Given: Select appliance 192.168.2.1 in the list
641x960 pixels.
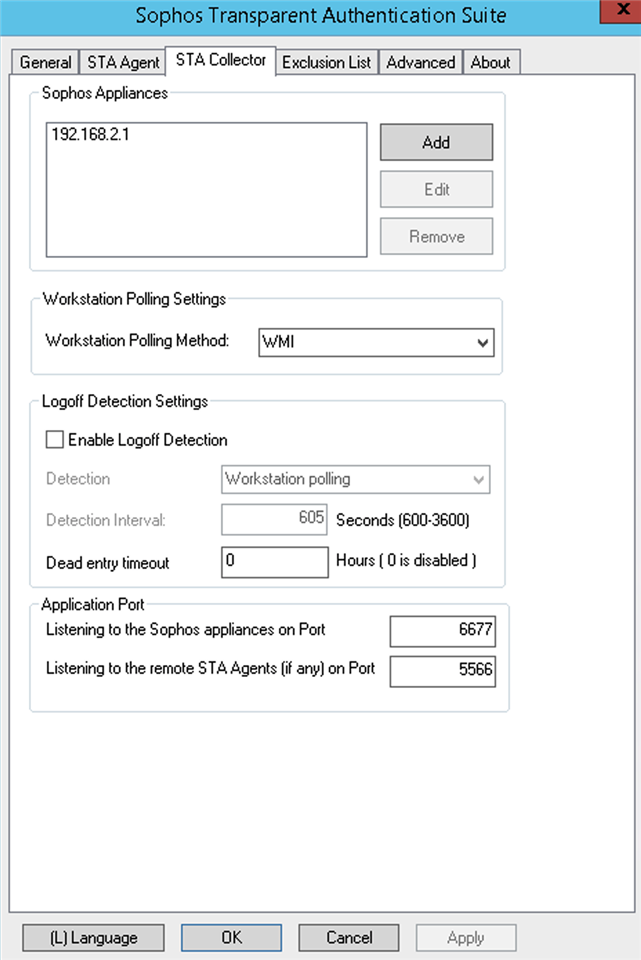Looking at the screenshot, I should click(91, 134).
